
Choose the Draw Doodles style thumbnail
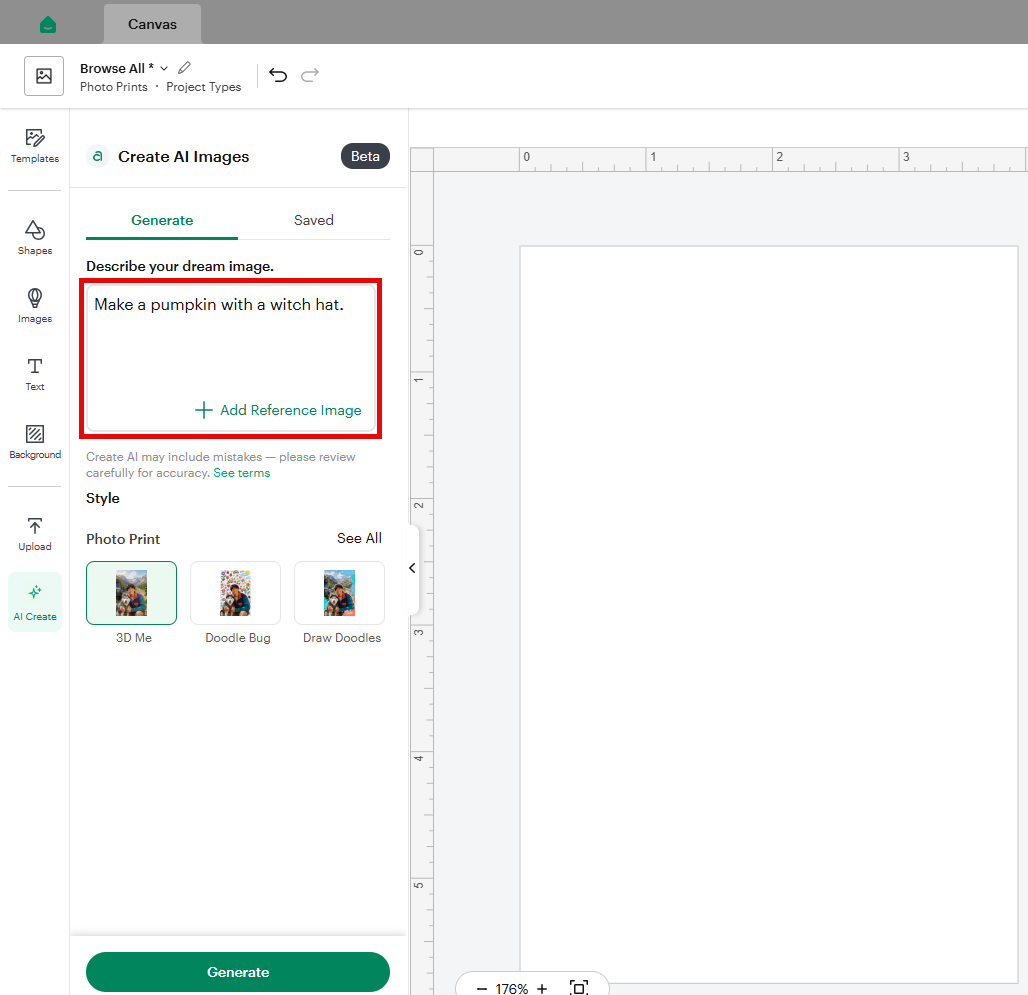pos(340,593)
